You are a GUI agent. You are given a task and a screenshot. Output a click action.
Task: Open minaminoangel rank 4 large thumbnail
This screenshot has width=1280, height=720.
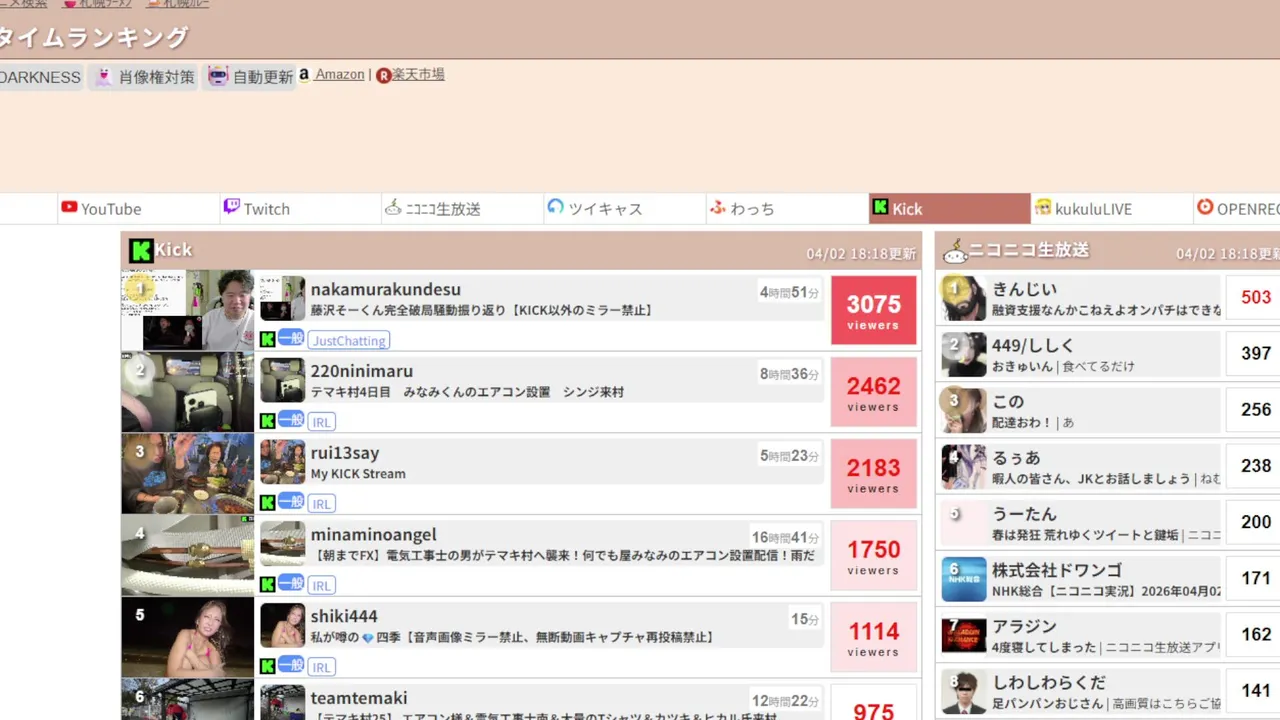(188, 556)
